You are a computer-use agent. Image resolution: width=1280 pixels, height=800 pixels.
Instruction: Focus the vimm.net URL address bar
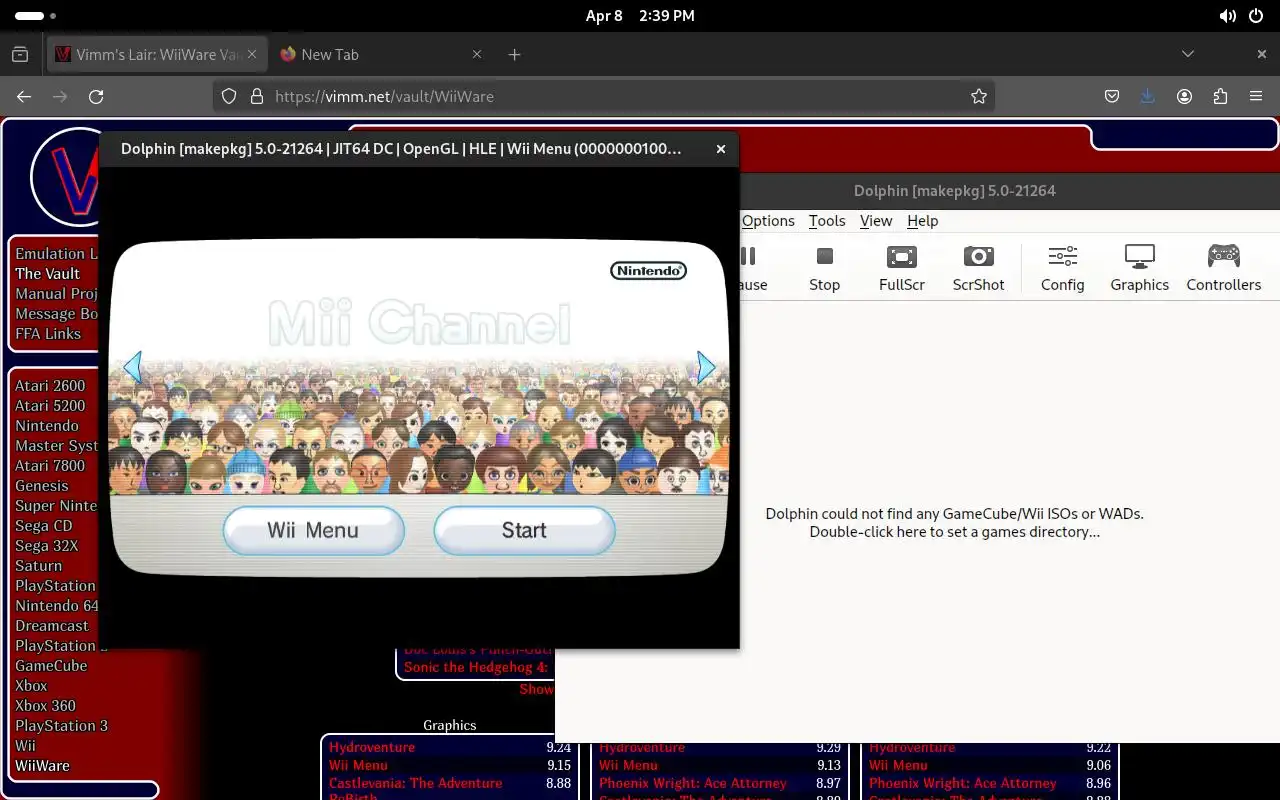pyautogui.click(x=603, y=97)
